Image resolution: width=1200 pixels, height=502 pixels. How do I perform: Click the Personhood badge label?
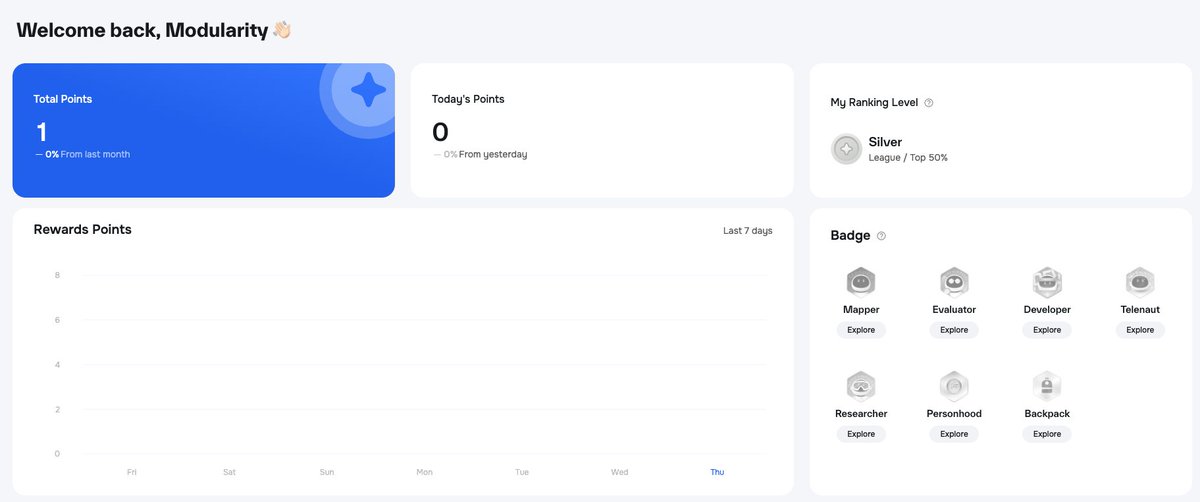954,414
